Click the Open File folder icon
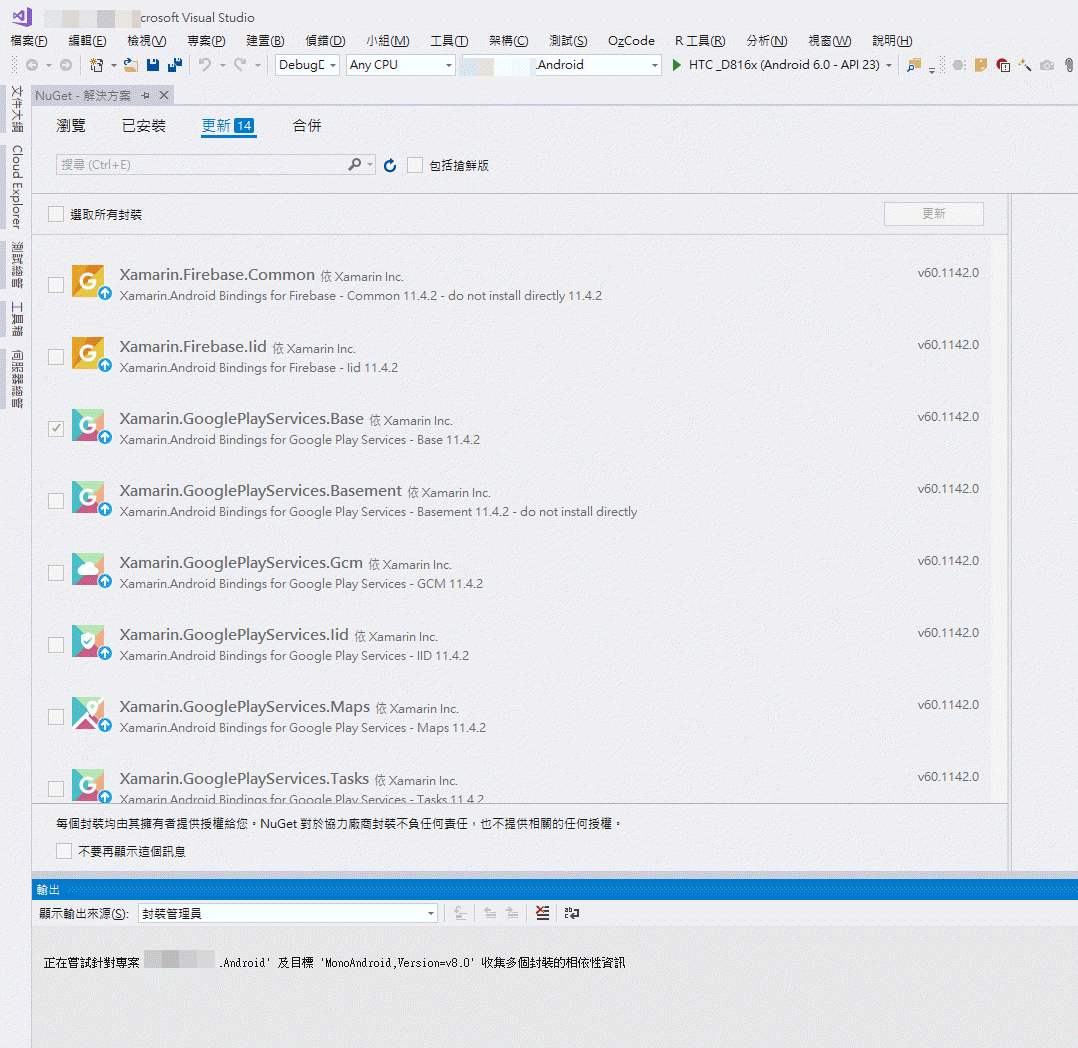This screenshot has height=1048, width=1078. pos(131,65)
